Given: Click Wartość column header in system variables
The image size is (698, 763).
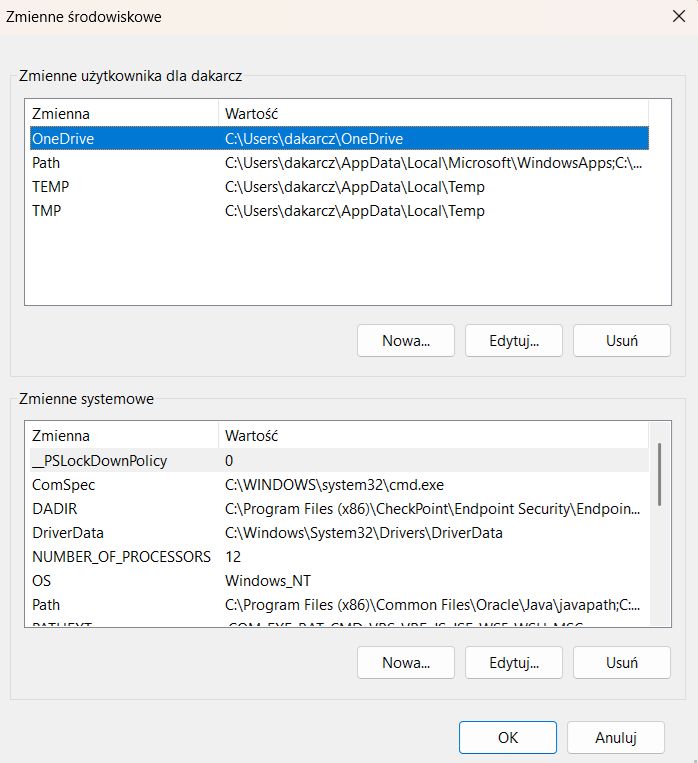Looking at the screenshot, I should 433,436.
